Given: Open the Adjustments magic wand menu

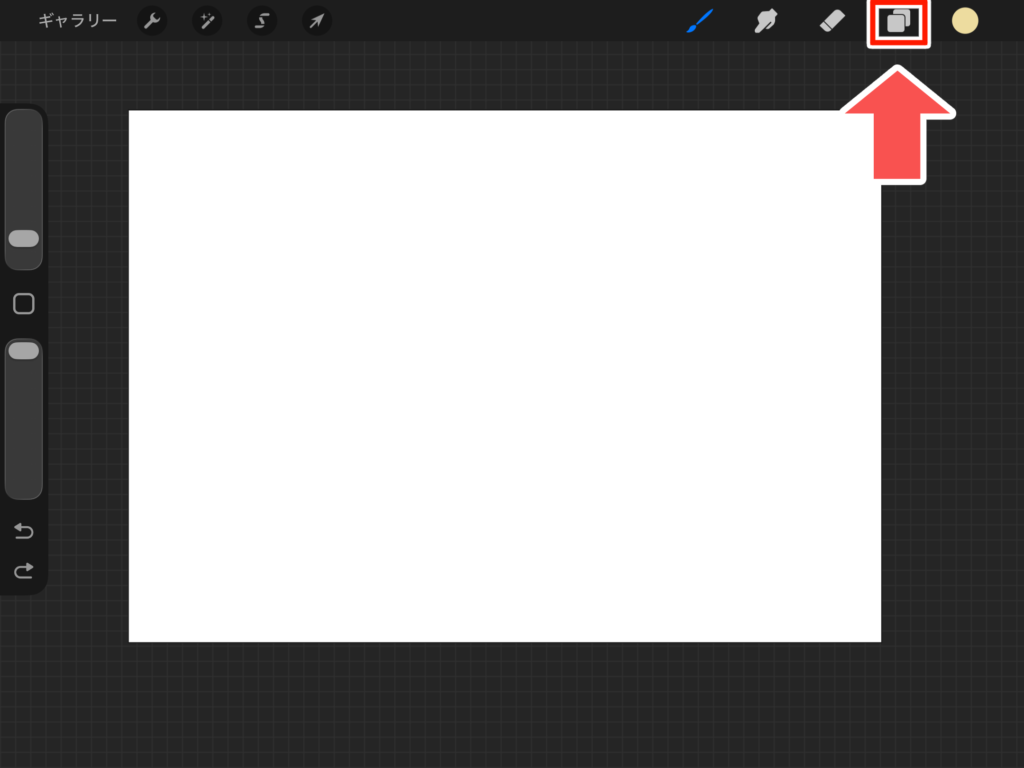Looking at the screenshot, I should coord(207,21).
